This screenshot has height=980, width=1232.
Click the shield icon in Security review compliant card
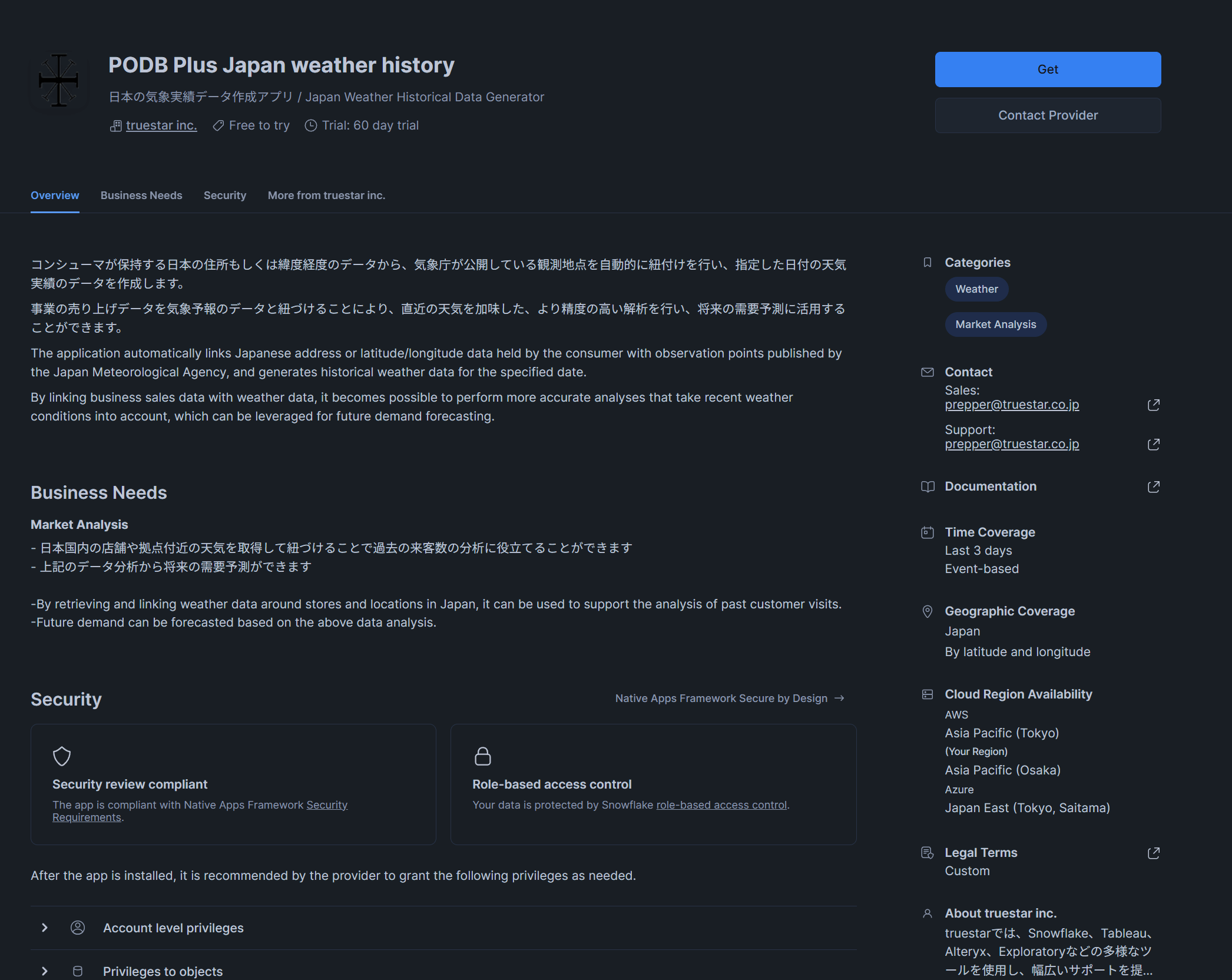[x=62, y=757]
